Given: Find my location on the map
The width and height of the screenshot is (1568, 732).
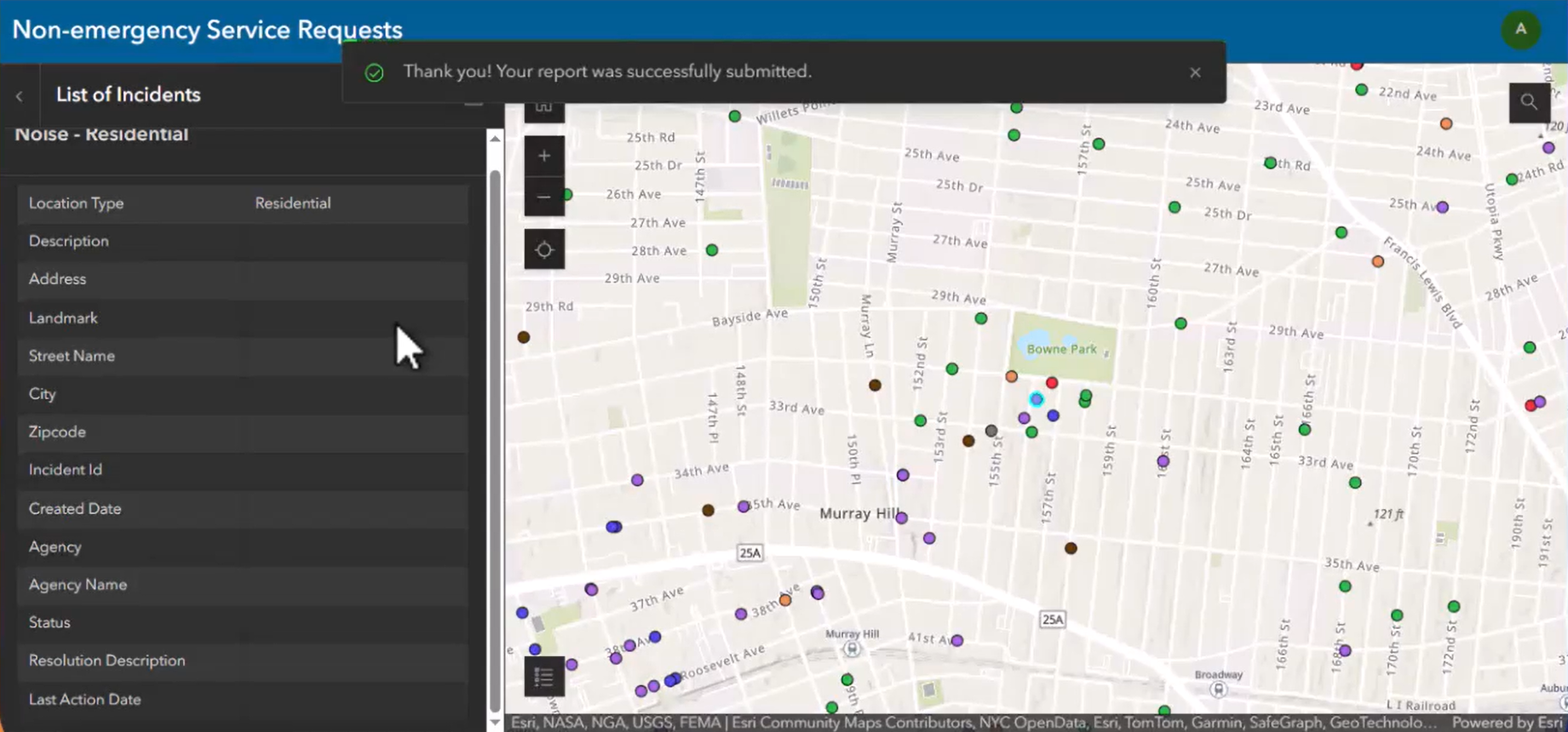Looking at the screenshot, I should (544, 249).
